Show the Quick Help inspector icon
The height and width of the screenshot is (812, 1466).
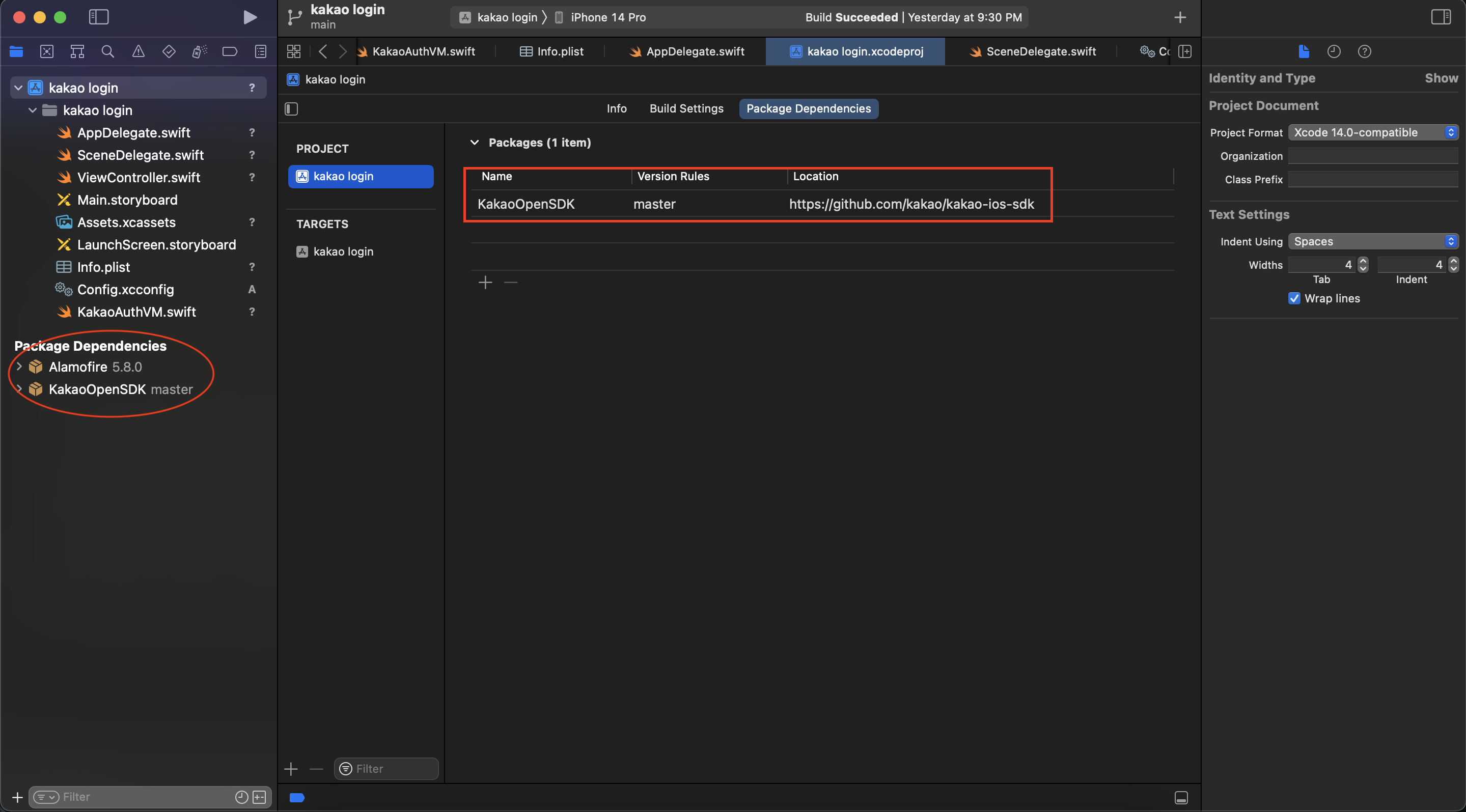pos(1364,52)
